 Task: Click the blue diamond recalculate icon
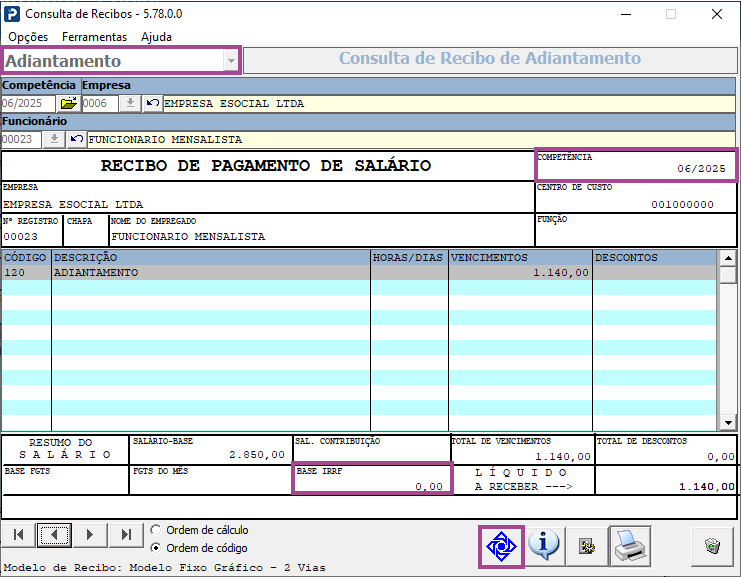tap(501, 547)
